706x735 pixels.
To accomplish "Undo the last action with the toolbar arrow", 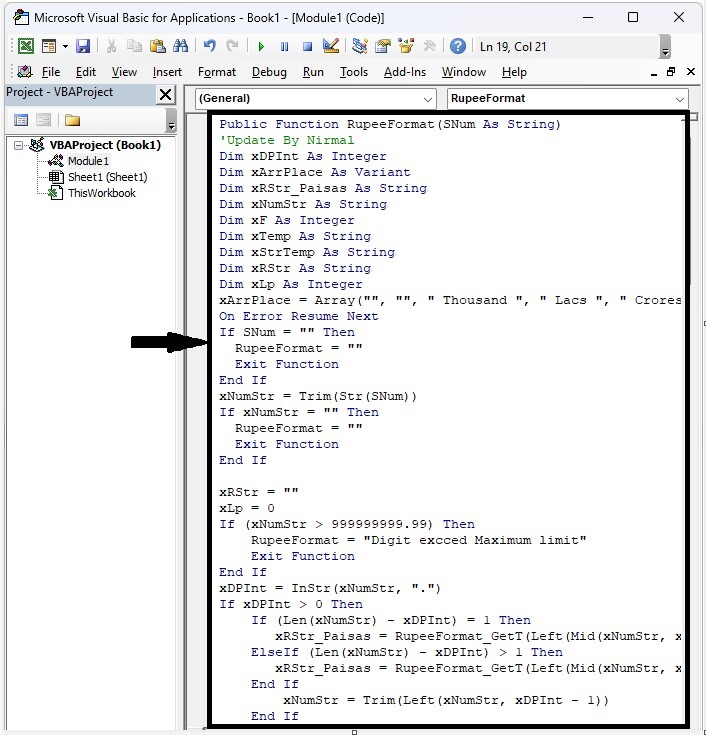I will (210, 46).
